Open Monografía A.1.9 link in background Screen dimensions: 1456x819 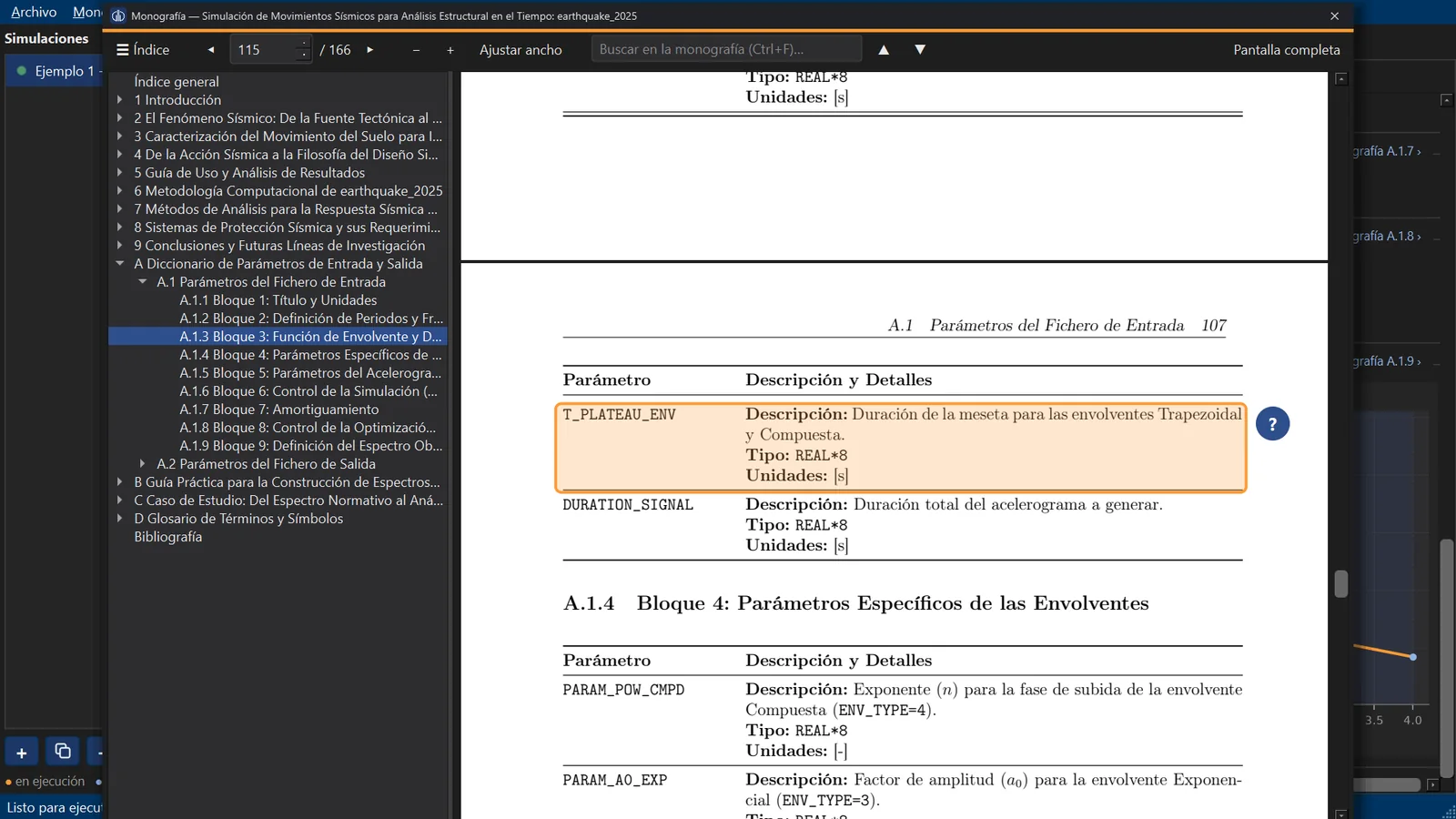point(1387,361)
